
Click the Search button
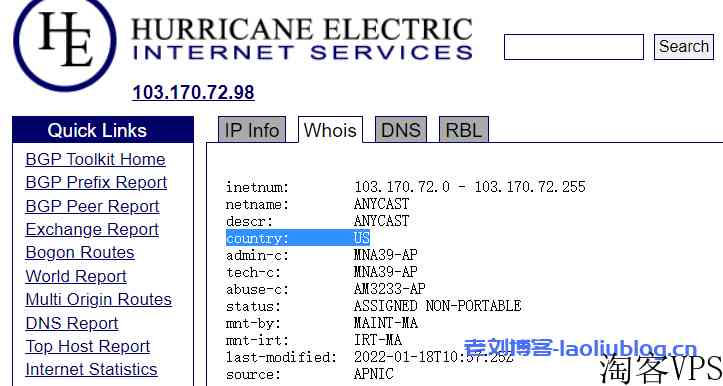pyautogui.click(x=683, y=47)
